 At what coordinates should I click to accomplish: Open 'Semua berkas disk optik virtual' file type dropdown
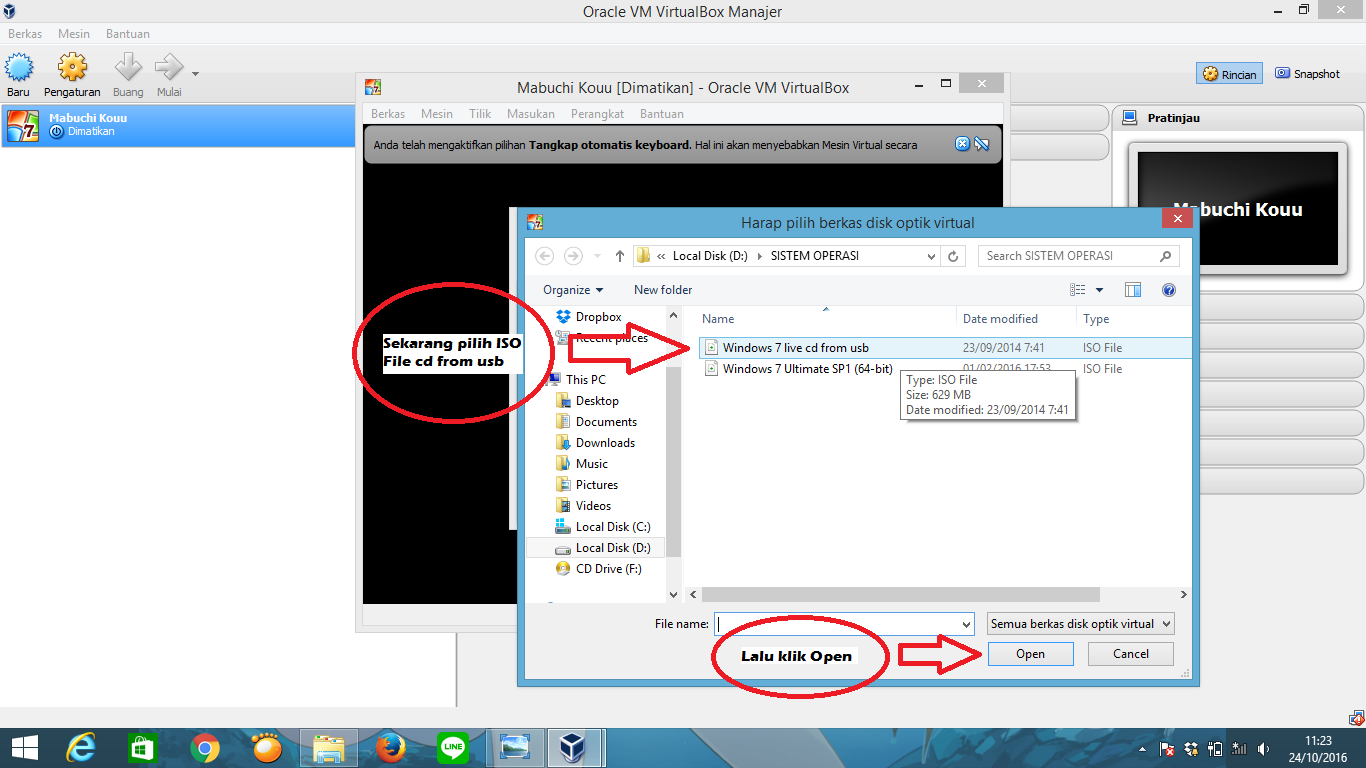click(x=1081, y=624)
